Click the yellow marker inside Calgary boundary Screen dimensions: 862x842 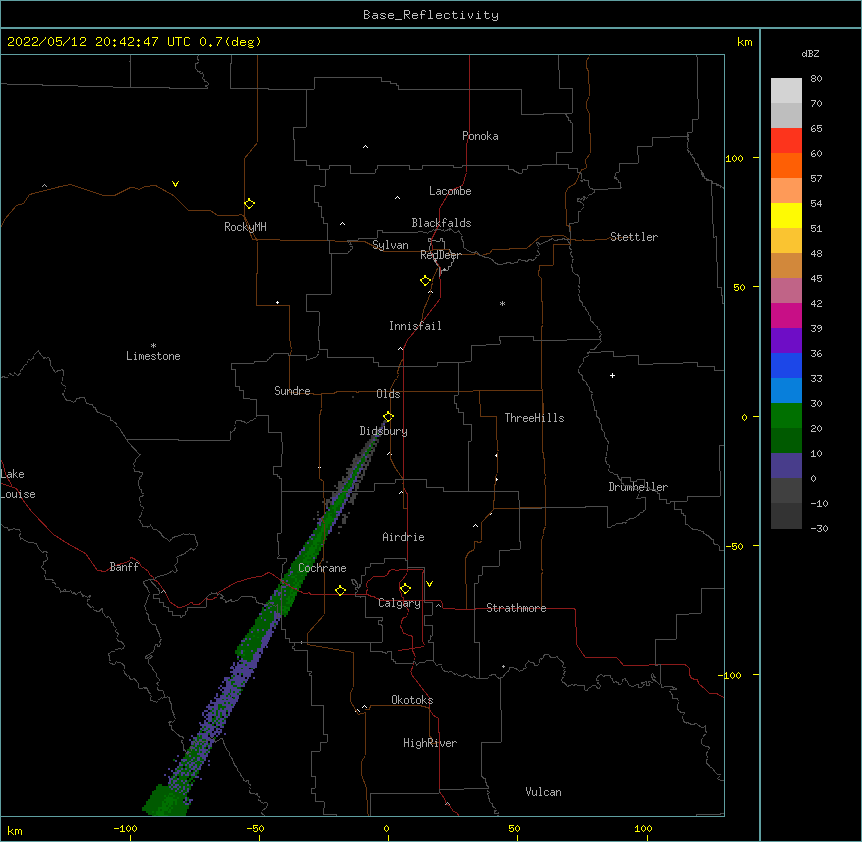(405, 589)
